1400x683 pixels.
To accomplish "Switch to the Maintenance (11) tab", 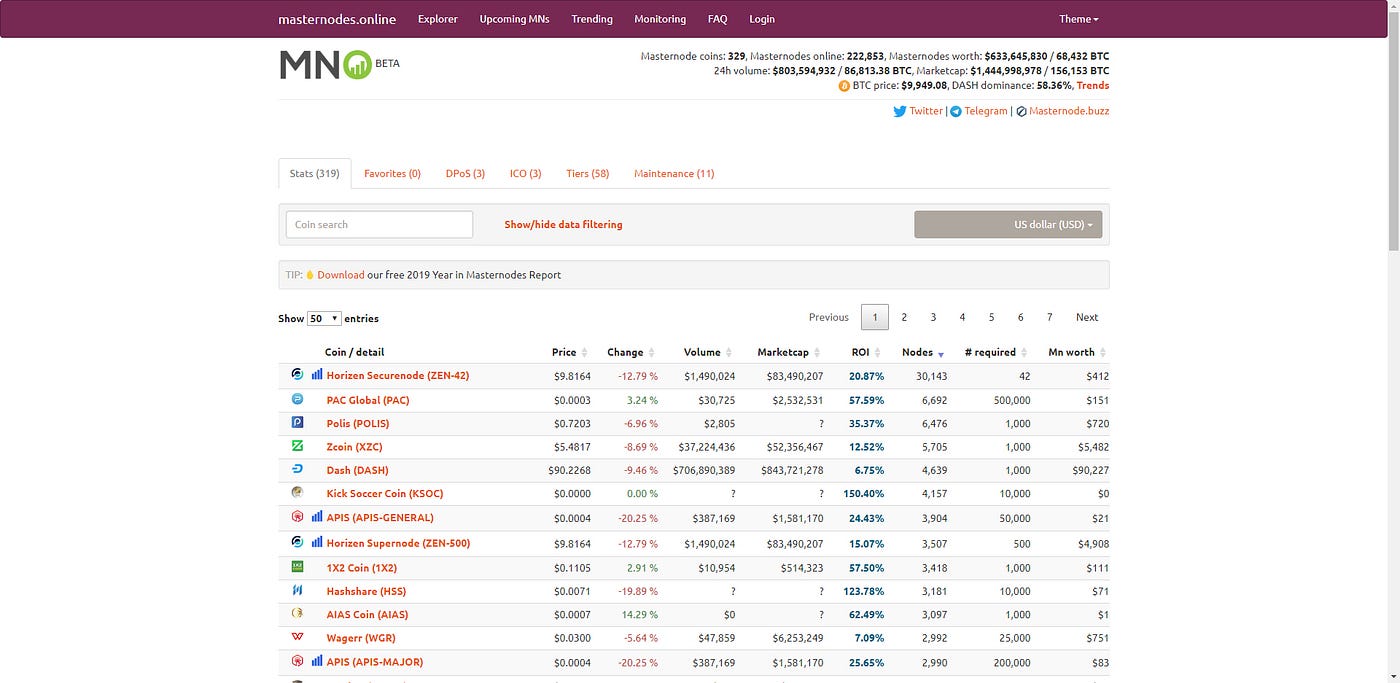I will (674, 173).
